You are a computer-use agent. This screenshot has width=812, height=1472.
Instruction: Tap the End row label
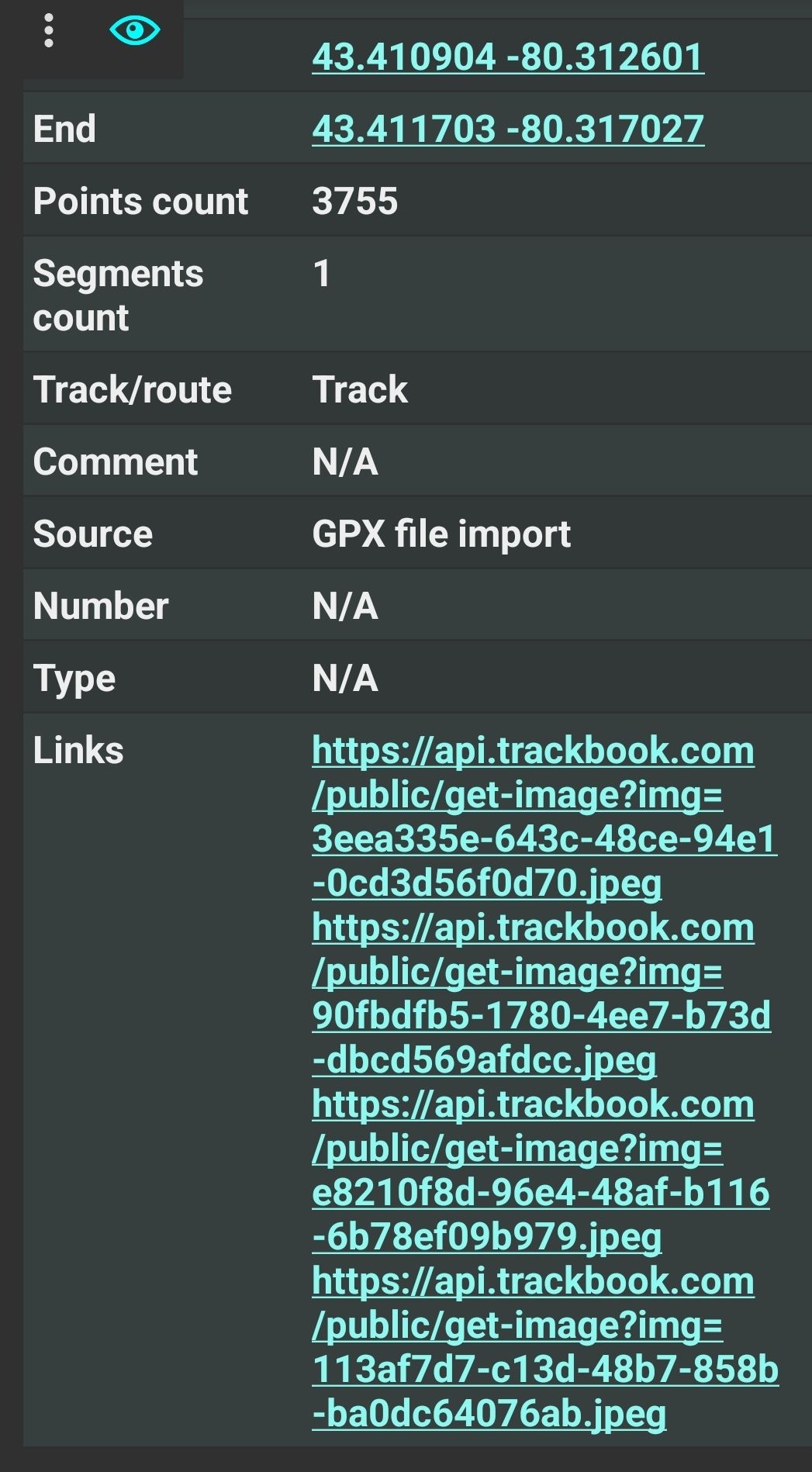(64, 129)
